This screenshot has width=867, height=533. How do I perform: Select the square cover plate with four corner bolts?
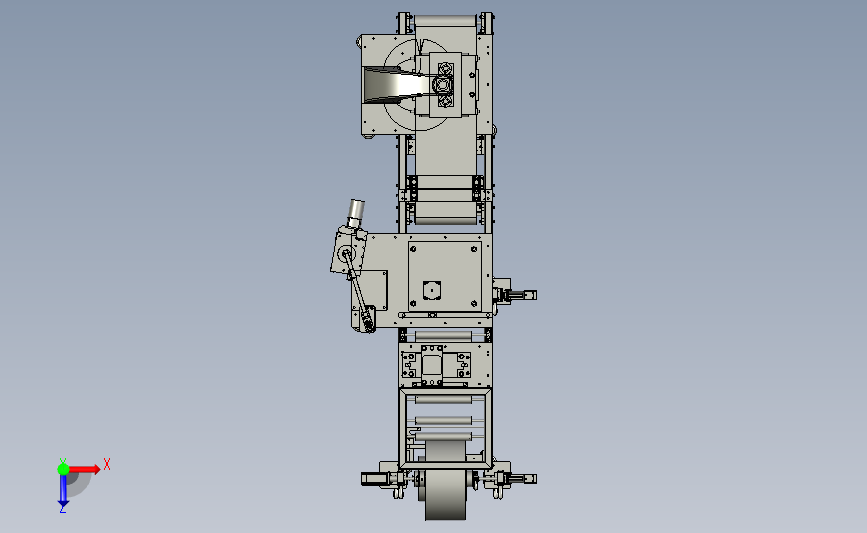coord(444,276)
